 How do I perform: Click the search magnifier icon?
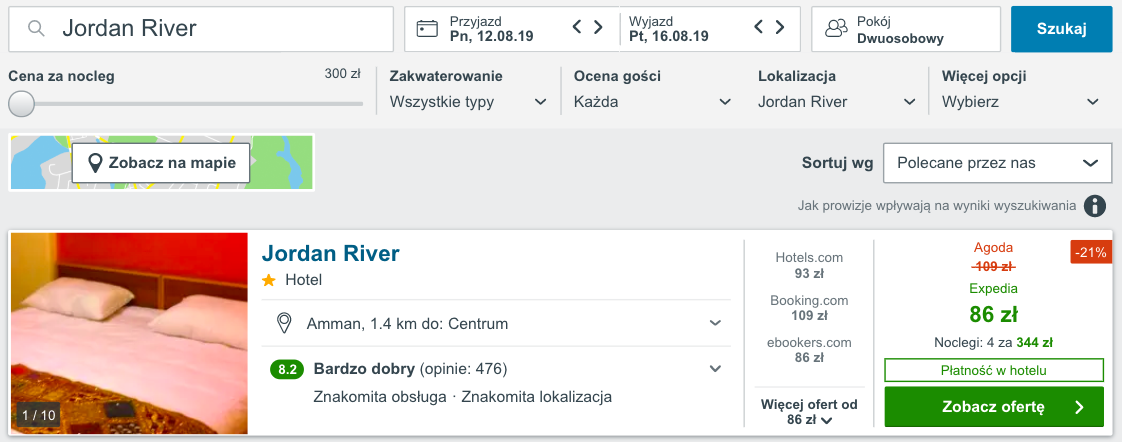36,29
